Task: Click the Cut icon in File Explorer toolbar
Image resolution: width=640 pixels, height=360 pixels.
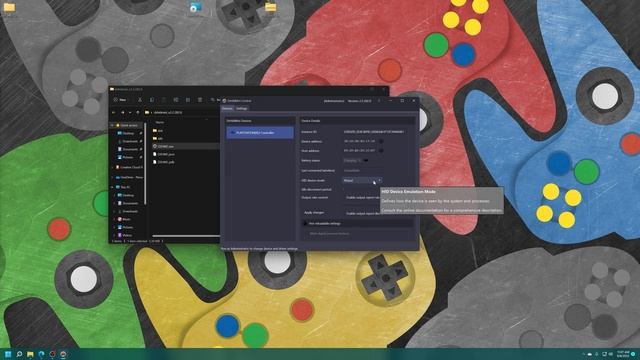Action: pos(140,100)
